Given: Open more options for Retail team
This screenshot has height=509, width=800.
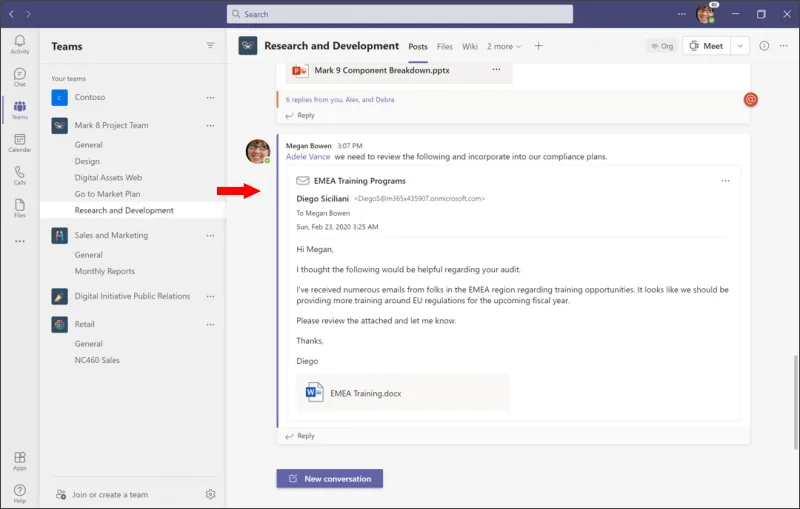Looking at the screenshot, I should [210, 324].
